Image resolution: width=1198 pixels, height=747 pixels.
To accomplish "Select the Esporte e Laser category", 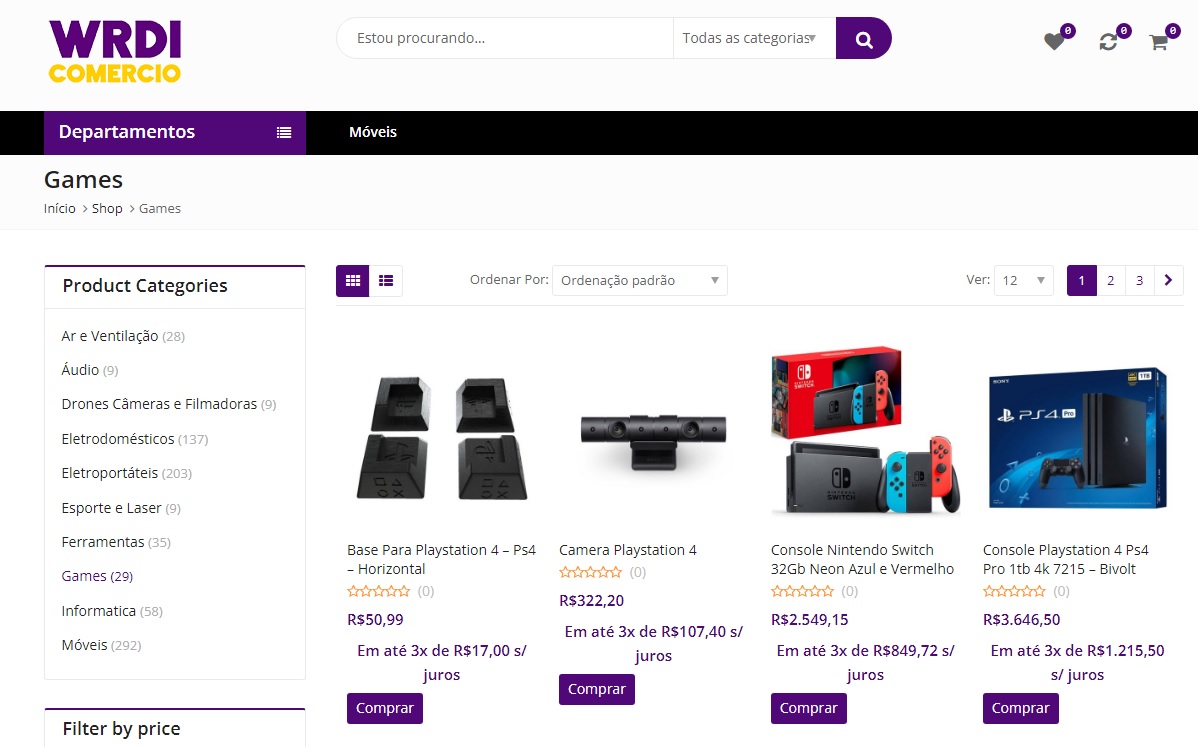I will click(x=112, y=508).
